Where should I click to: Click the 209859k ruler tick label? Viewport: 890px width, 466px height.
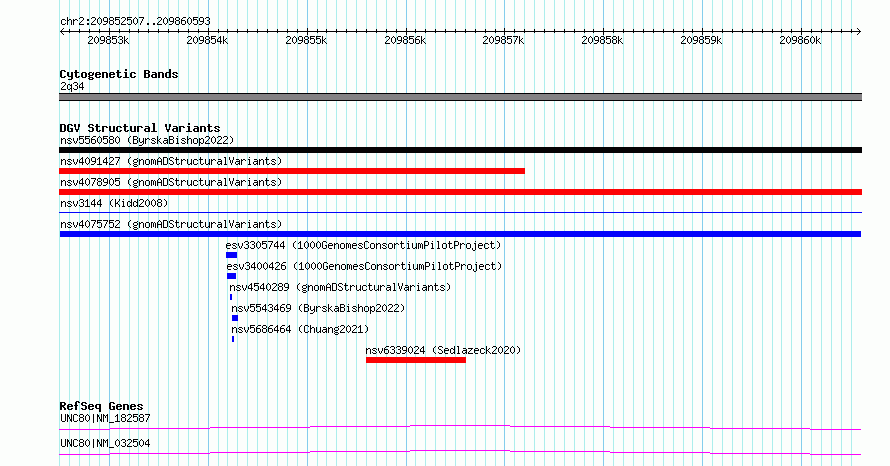[x=701, y=40]
